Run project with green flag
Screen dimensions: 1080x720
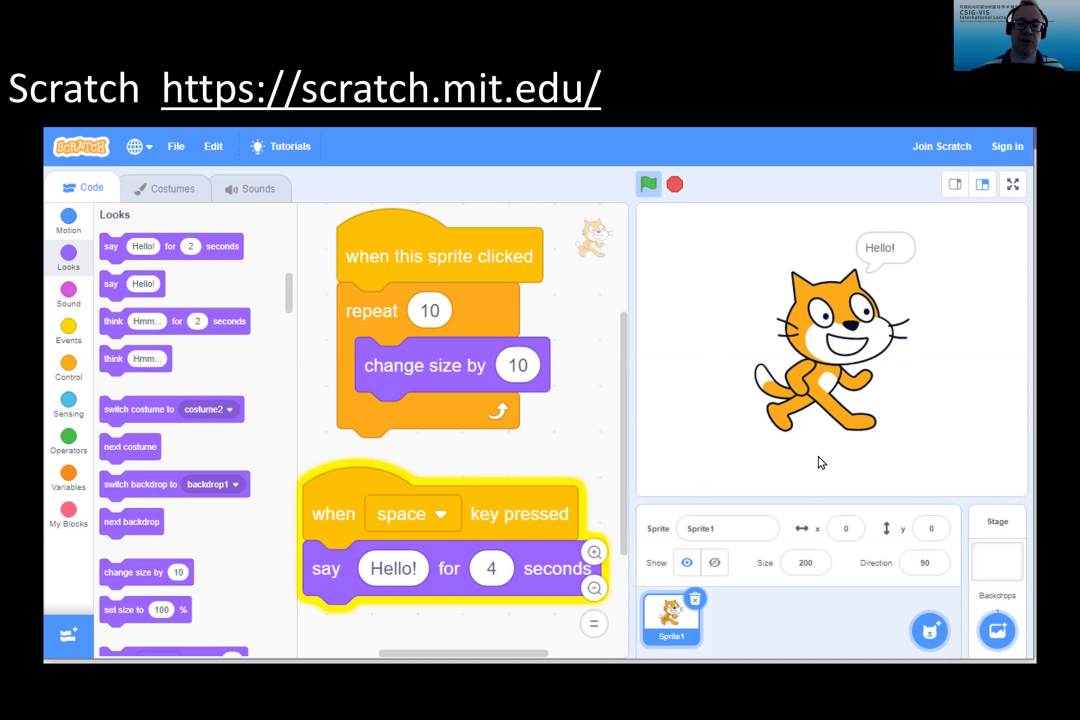pyautogui.click(x=648, y=184)
